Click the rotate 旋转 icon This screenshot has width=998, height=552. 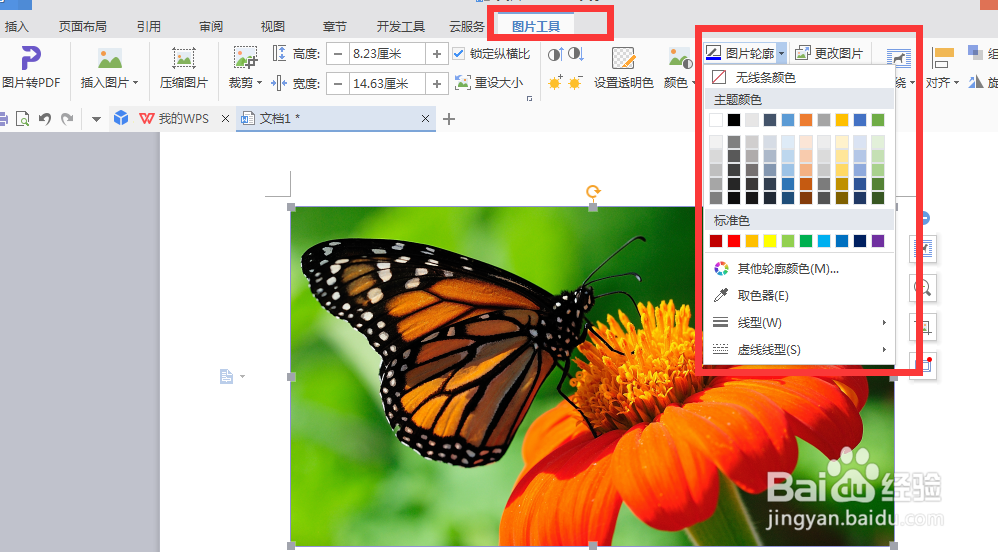click(x=976, y=82)
